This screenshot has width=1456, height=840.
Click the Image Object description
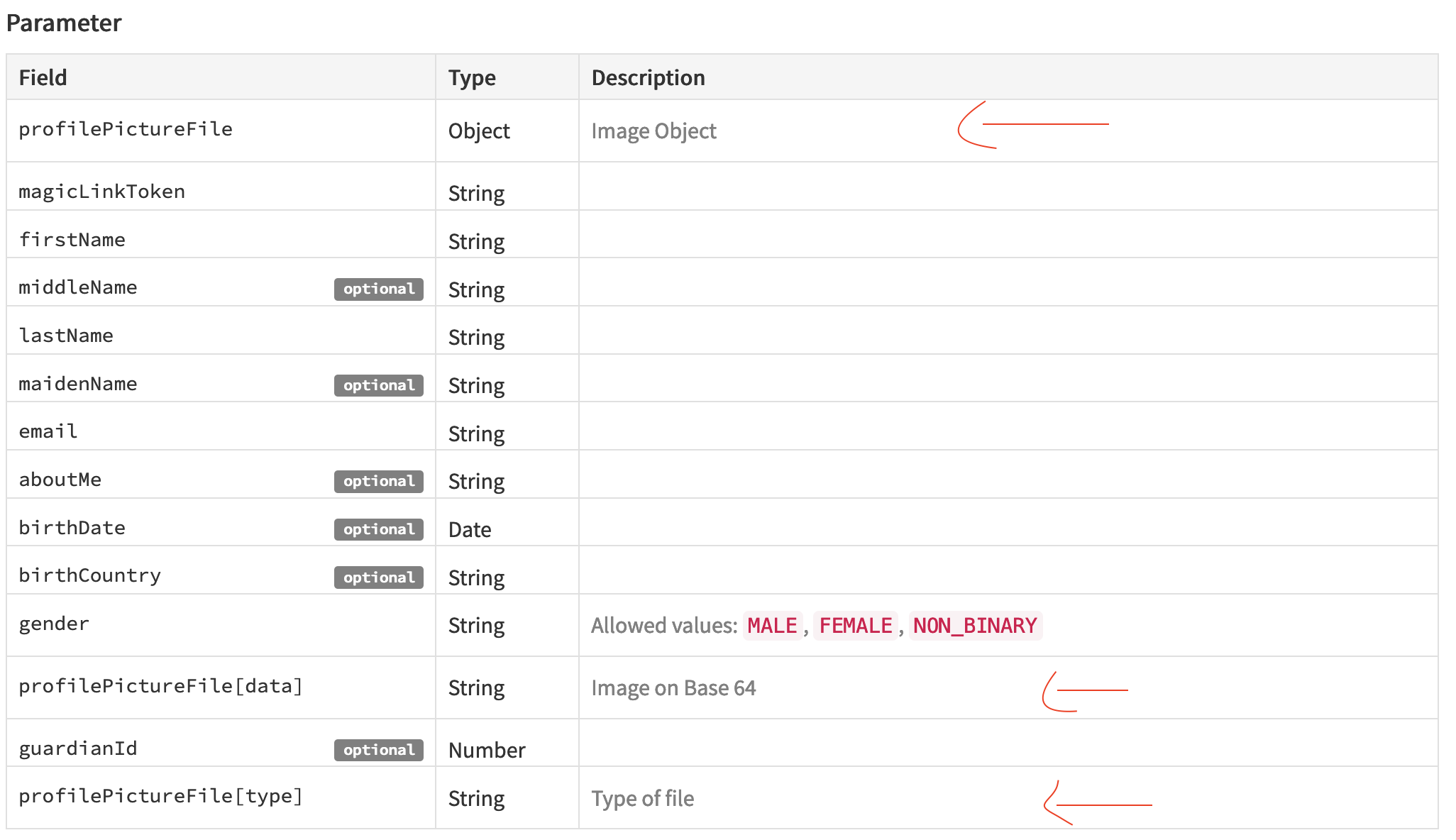653,131
